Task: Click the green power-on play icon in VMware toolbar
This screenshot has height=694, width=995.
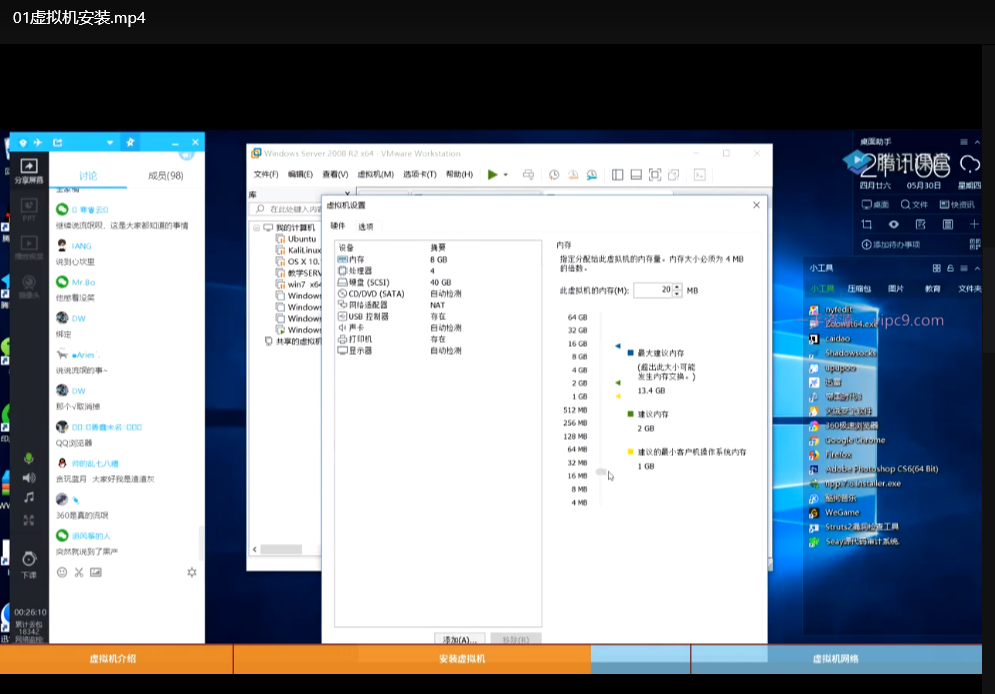Action: tap(492, 174)
